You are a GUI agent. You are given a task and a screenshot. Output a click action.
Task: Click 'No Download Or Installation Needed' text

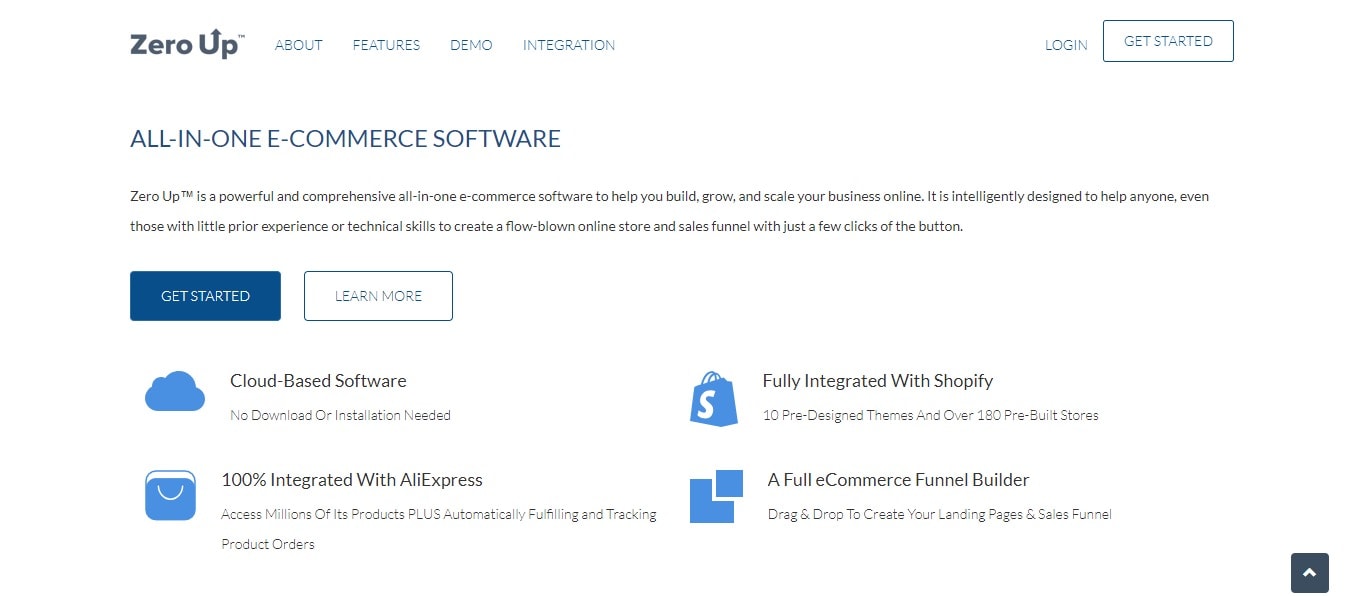(x=340, y=415)
